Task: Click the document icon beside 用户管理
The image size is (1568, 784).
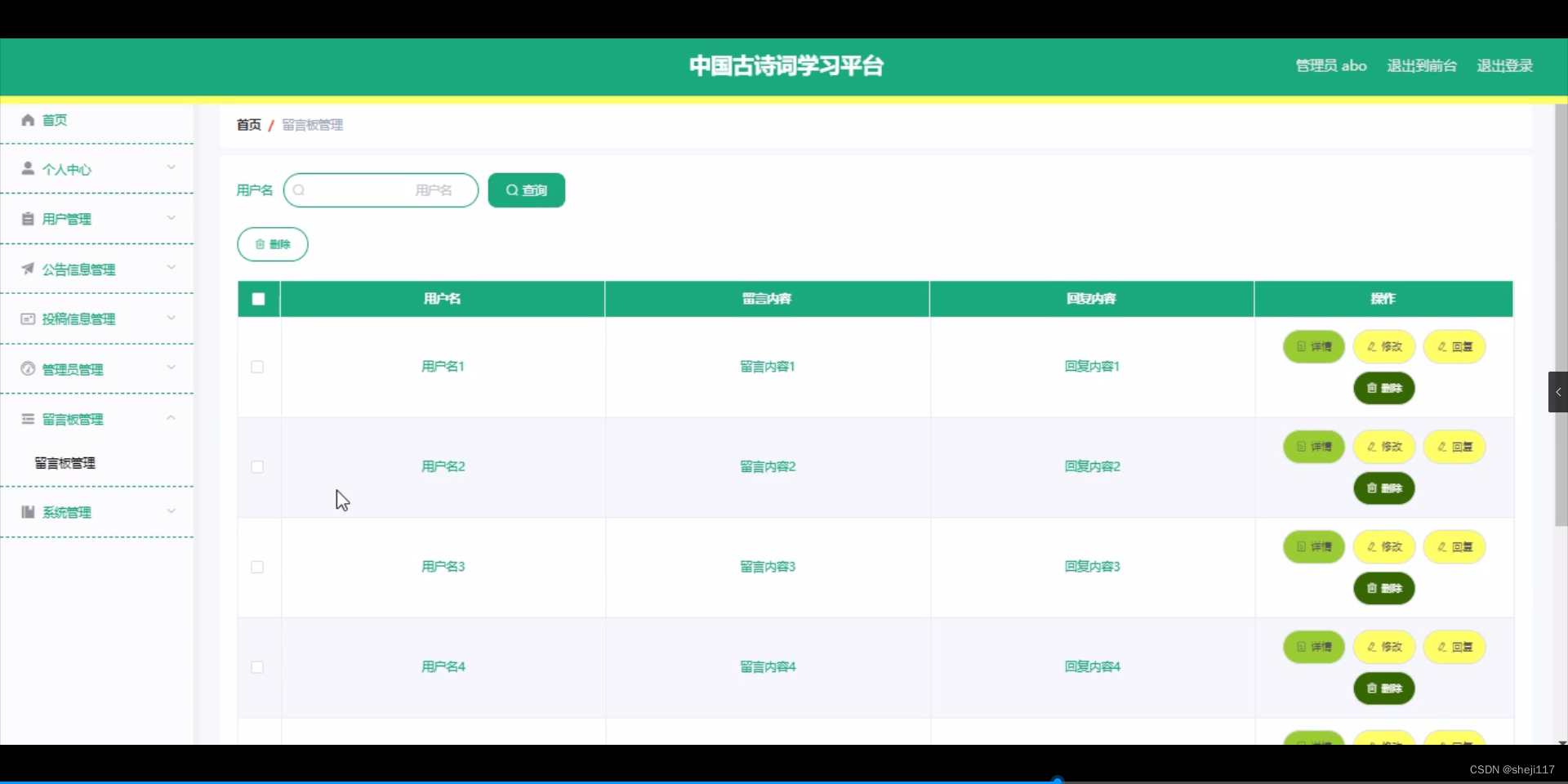Action: (x=29, y=218)
